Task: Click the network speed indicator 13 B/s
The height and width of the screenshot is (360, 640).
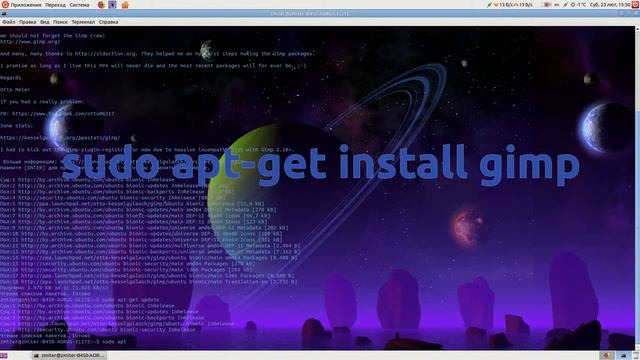Action: pyautogui.click(x=513, y=5)
